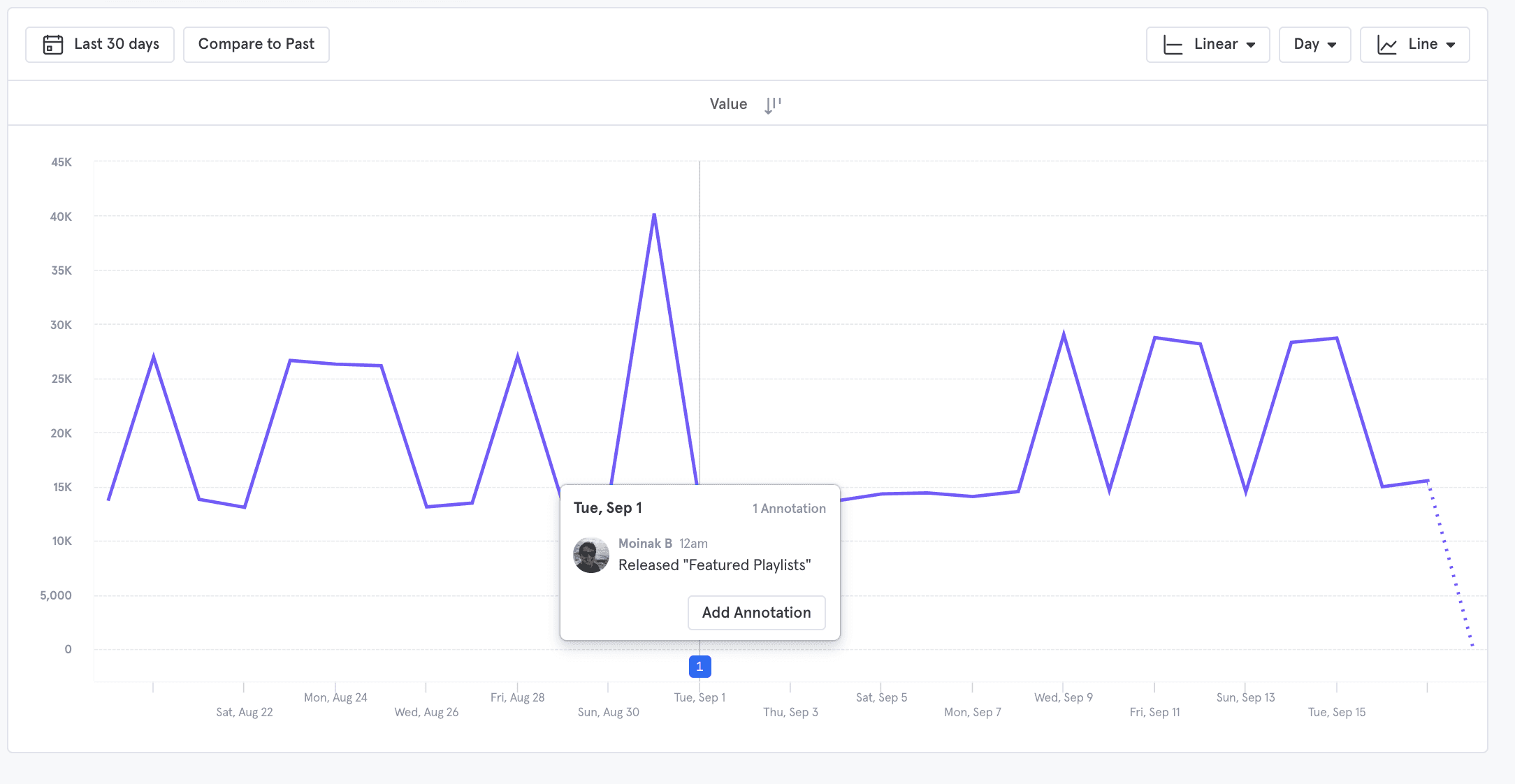Click the Tue, Sep 1 popup heading

tap(607, 508)
